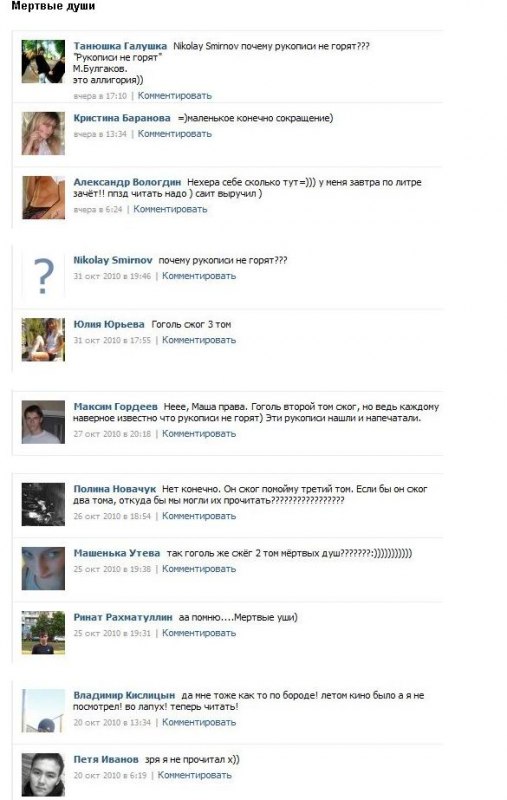Viewport: 507px width, 800px height.
Task: Click Комментировать under Петя Иванов's comment
Action: click(194, 775)
